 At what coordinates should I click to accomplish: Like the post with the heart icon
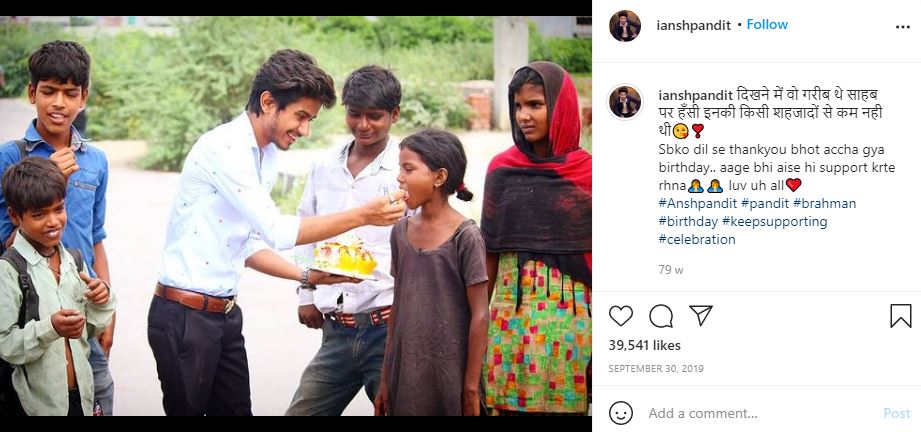click(620, 316)
